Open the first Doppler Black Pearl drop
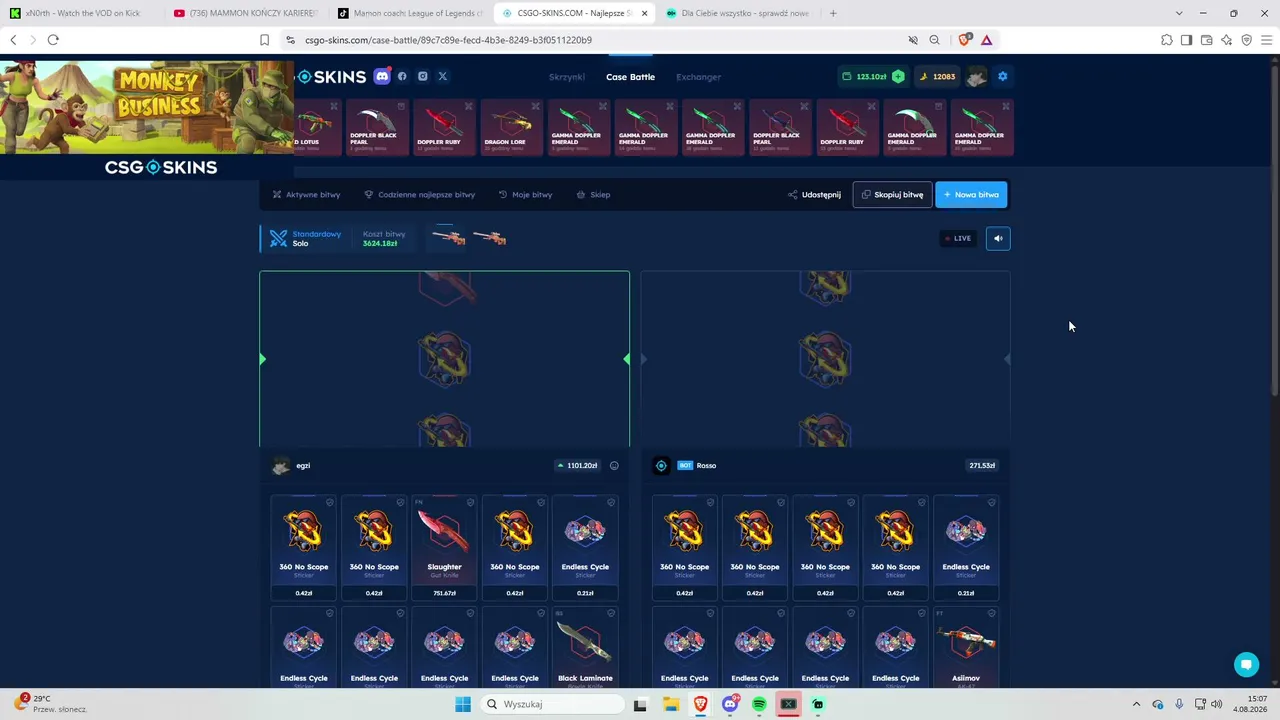The width and height of the screenshot is (1280, 720). [x=378, y=127]
